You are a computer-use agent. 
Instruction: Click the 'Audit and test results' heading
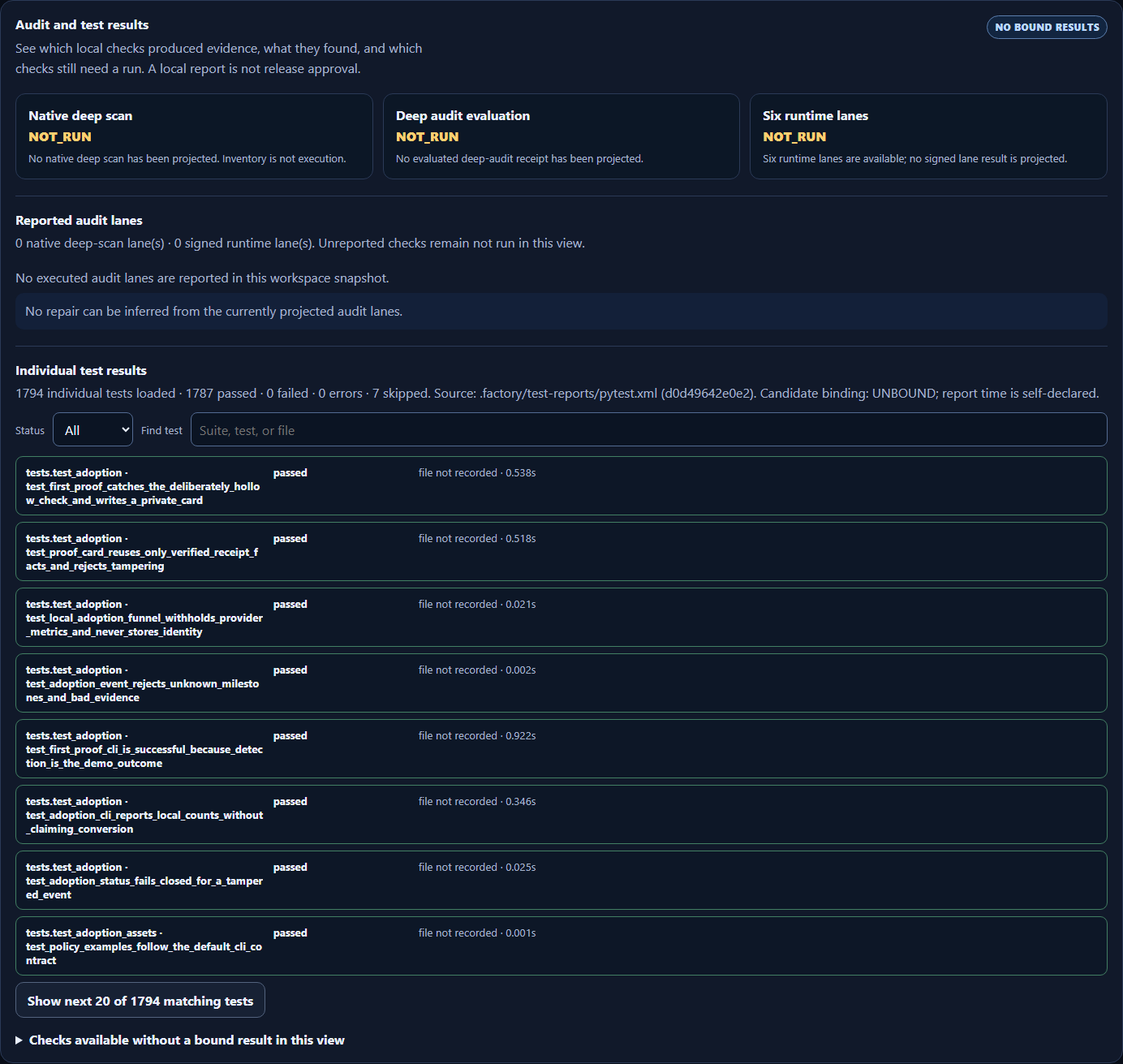[82, 24]
